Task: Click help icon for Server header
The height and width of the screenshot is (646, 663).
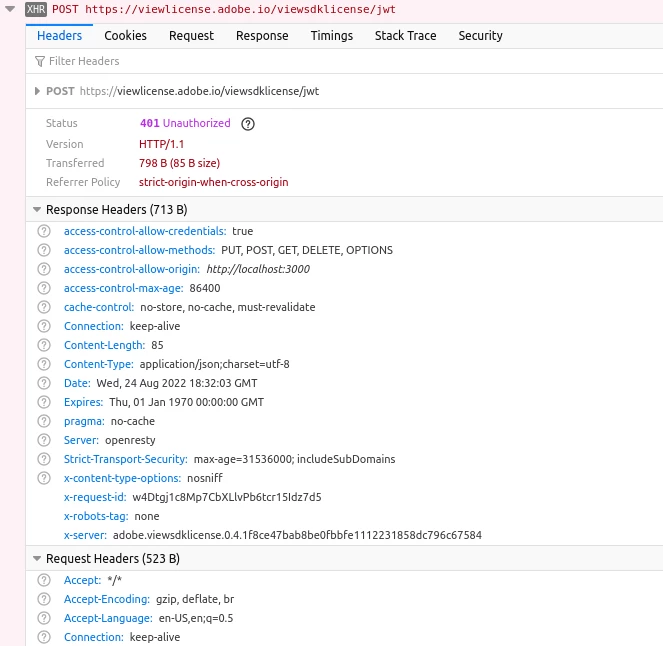Action: [x=44, y=440]
